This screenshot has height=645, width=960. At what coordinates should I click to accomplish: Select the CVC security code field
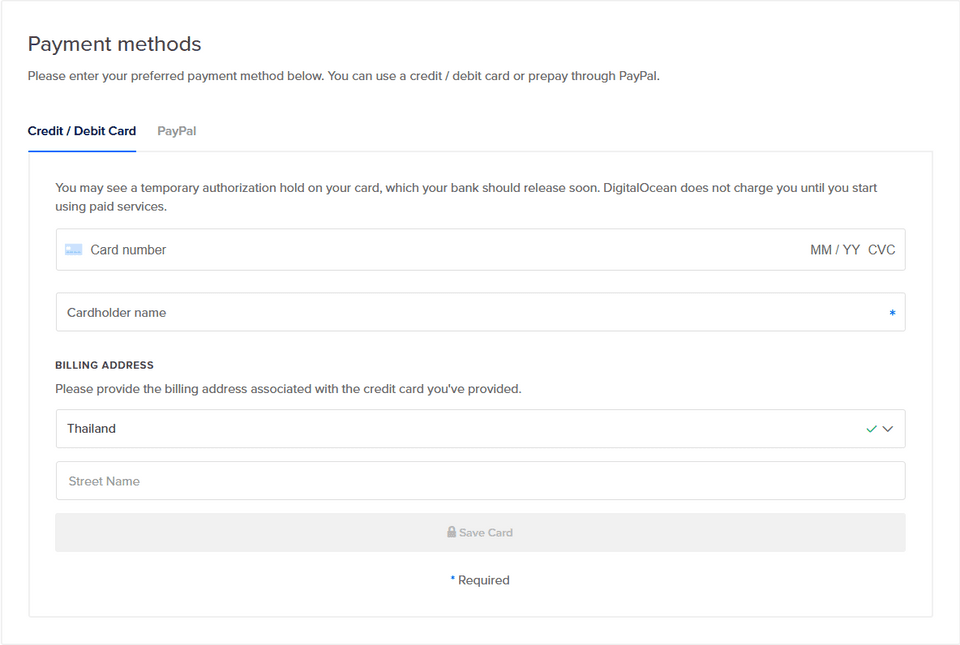tap(882, 250)
